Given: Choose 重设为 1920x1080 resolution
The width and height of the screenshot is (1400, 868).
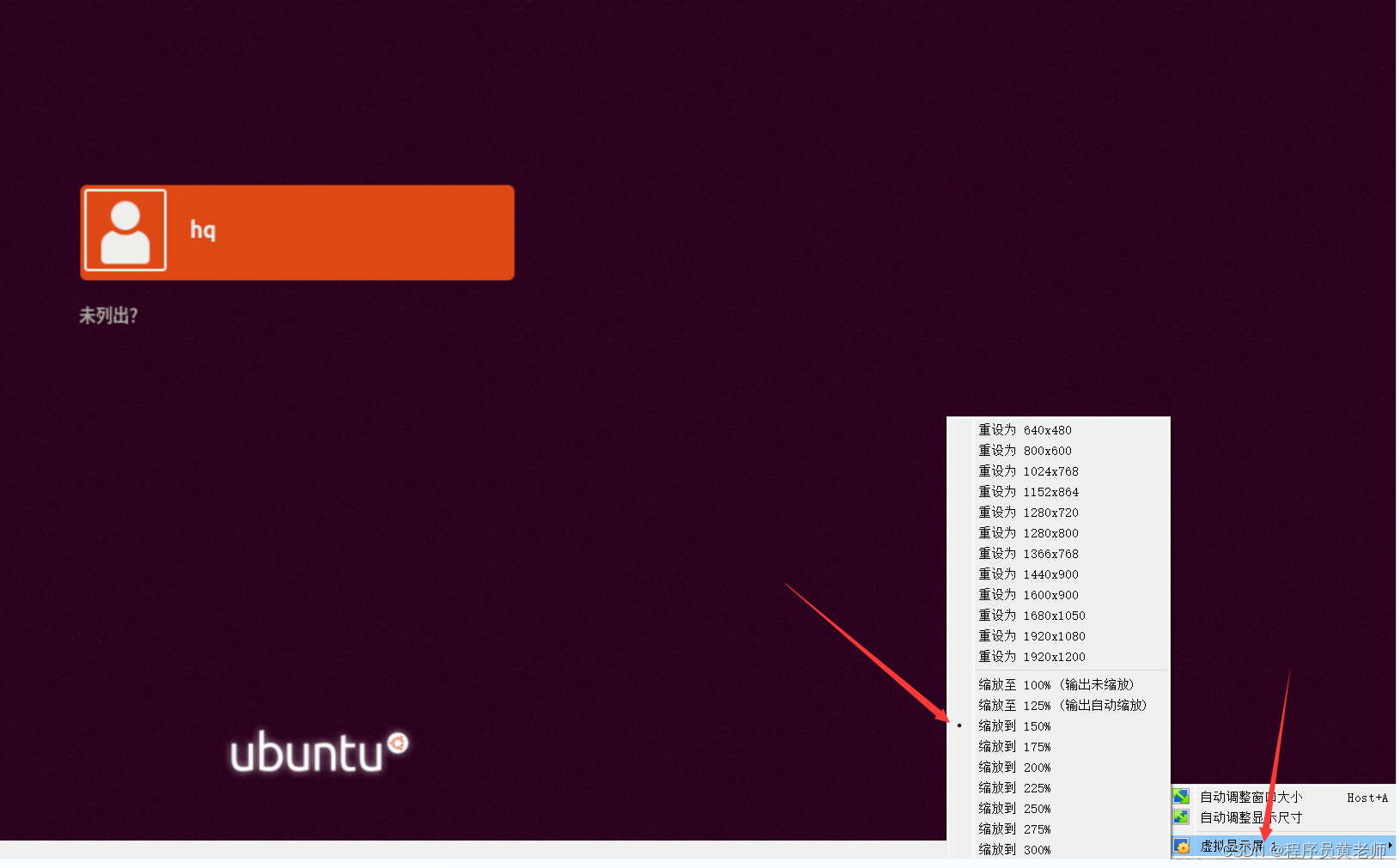Looking at the screenshot, I should 1058,636.
